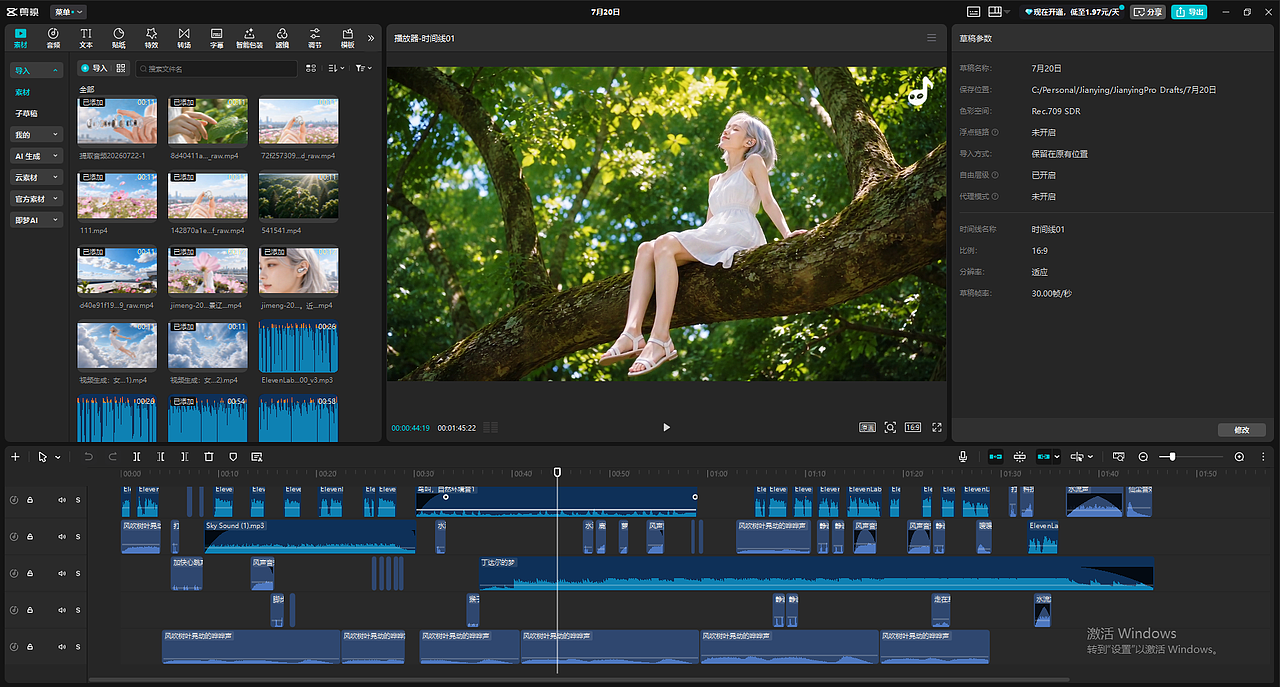
Task: Mute the second audio track
Action: [x=62, y=537]
